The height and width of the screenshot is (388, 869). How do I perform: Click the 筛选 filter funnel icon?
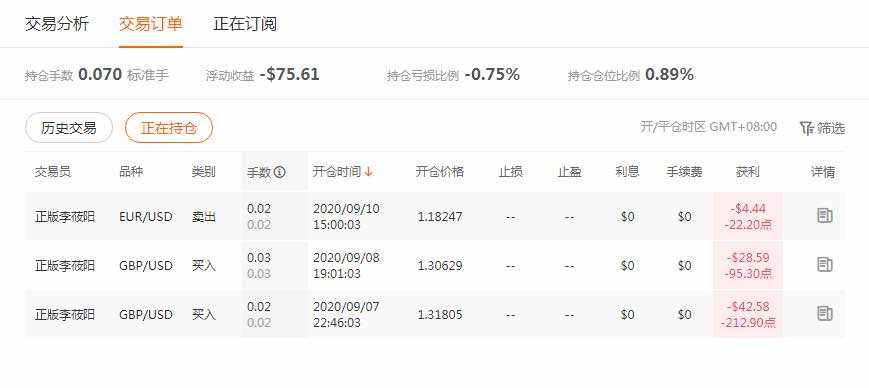(x=807, y=128)
